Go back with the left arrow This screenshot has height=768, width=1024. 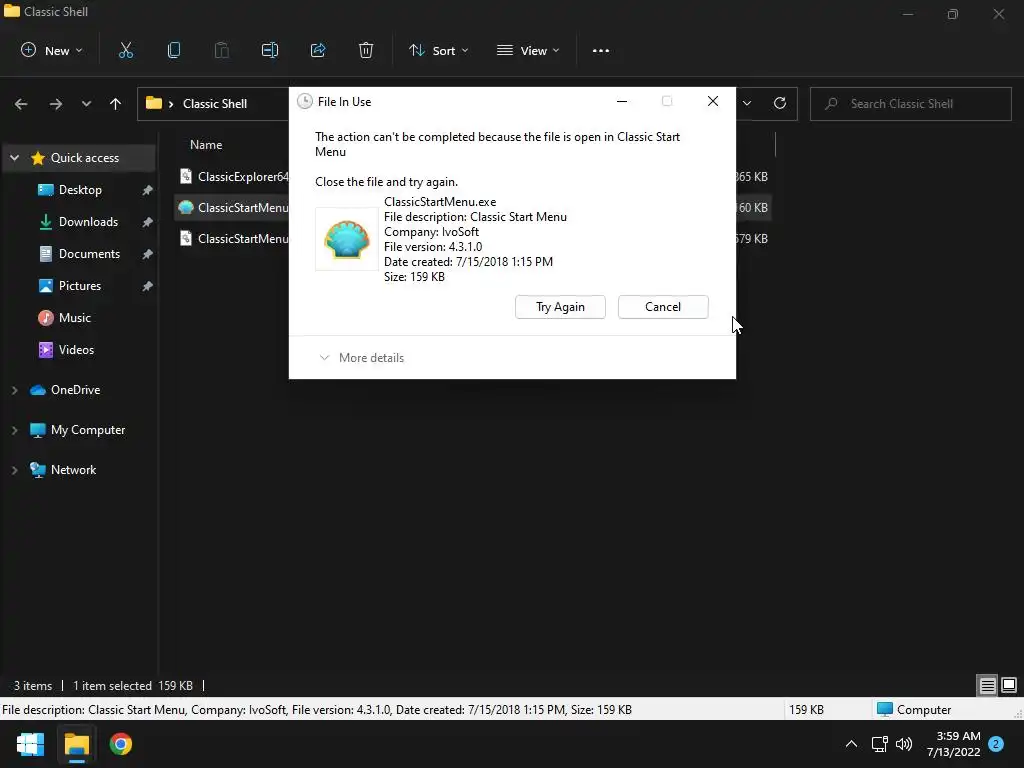[x=21, y=104]
